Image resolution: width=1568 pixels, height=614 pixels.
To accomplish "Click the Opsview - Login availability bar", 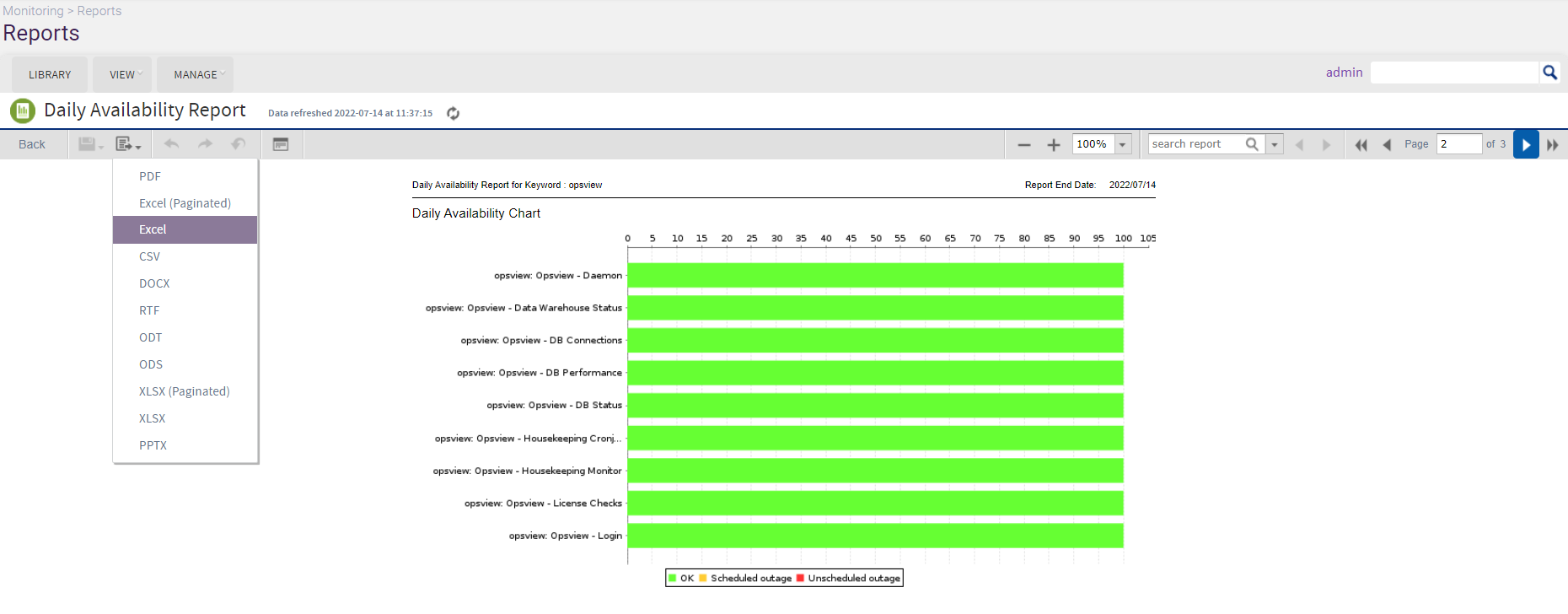I will pyautogui.click(x=876, y=536).
